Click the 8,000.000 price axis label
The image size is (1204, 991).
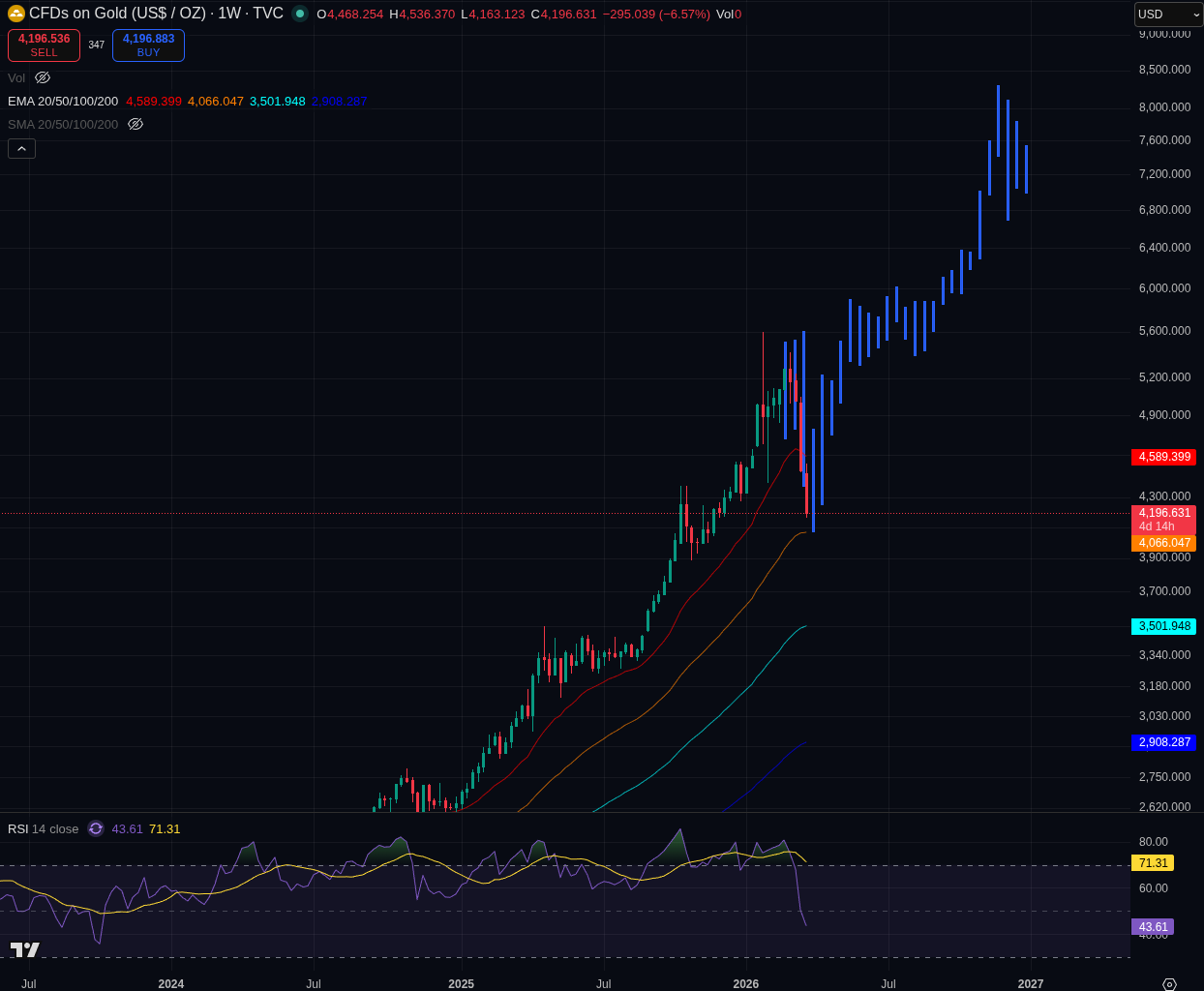click(x=1164, y=107)
